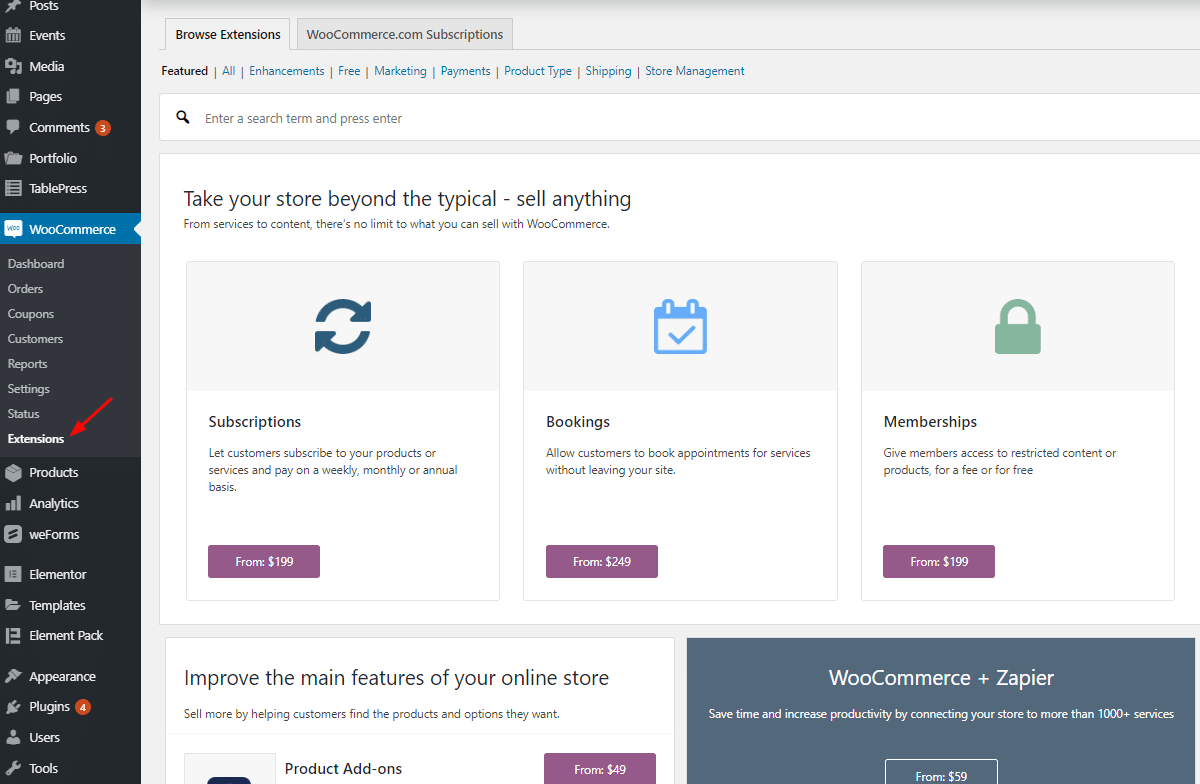Filter extensions by Payments category
This screenshot has height=784, width=1200.
pyautogui.click(x=465, y=71)
